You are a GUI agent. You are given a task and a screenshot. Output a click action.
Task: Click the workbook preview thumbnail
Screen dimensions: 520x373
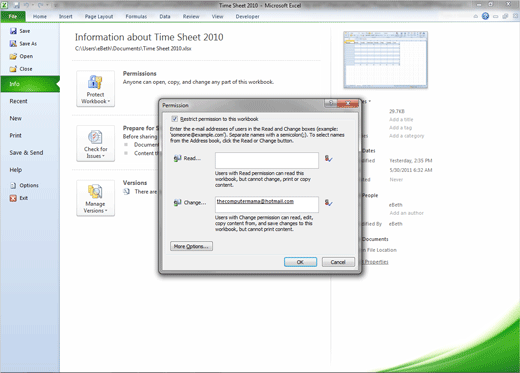(x=386, y=60)
